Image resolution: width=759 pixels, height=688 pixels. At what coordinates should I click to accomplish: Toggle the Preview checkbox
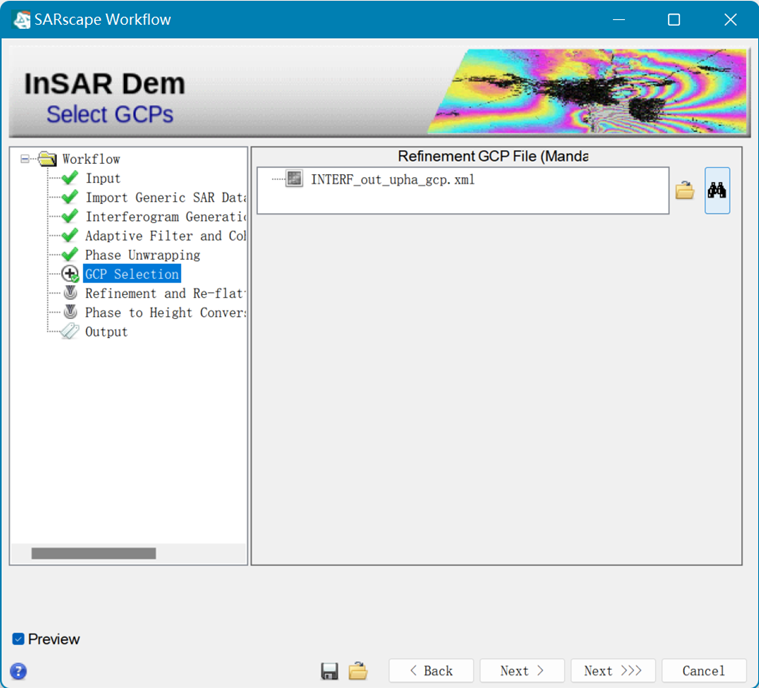[18, 639]
